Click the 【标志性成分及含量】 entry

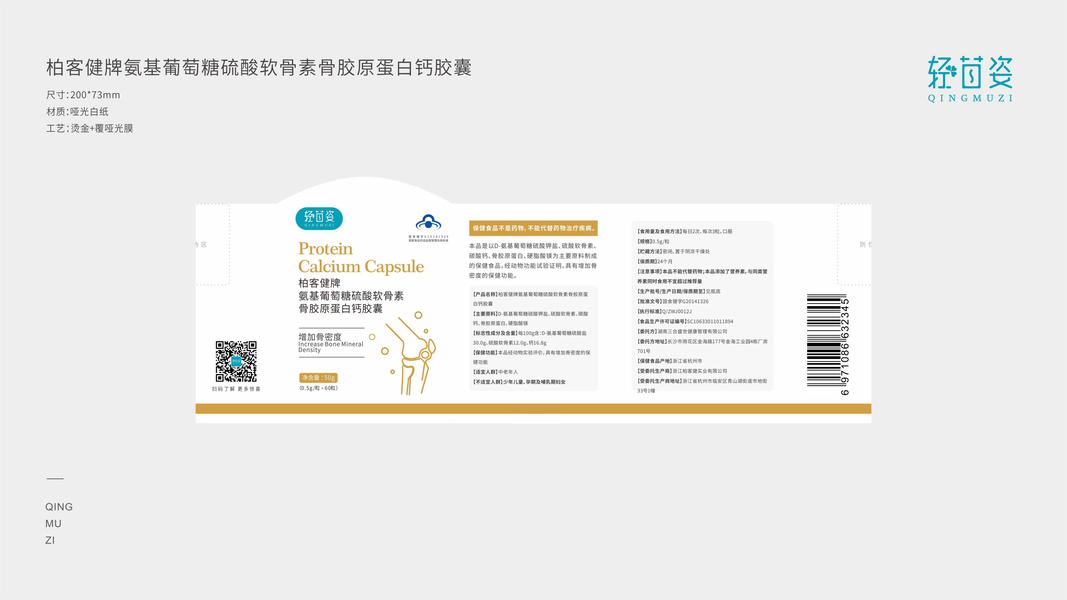click(x=531, y=338)
